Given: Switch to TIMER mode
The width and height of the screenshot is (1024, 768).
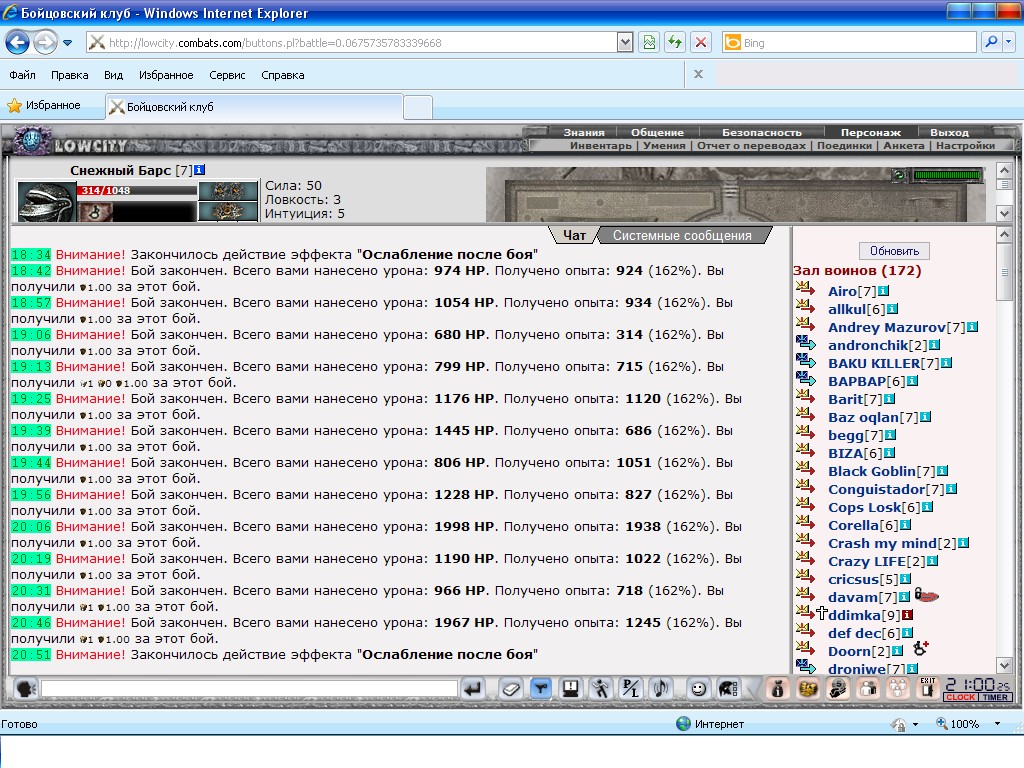Looking at the screenshot, I should tap(995, 697).
